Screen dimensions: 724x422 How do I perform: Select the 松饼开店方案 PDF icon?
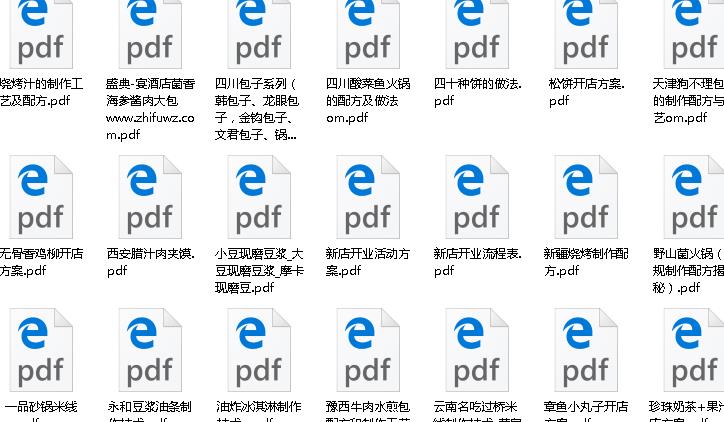point(586,34)
